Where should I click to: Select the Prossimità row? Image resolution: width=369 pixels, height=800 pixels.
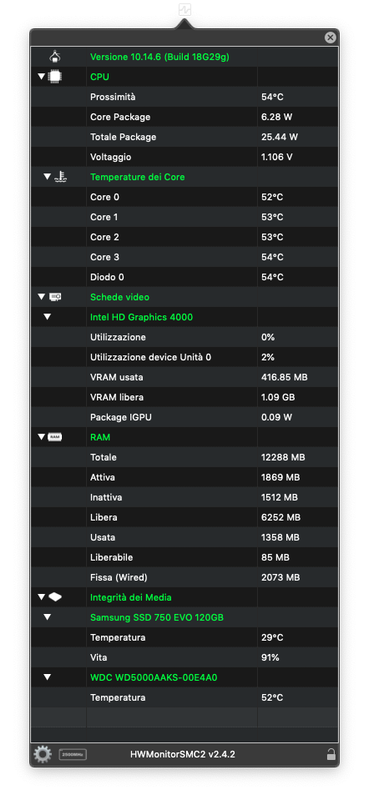185,97
